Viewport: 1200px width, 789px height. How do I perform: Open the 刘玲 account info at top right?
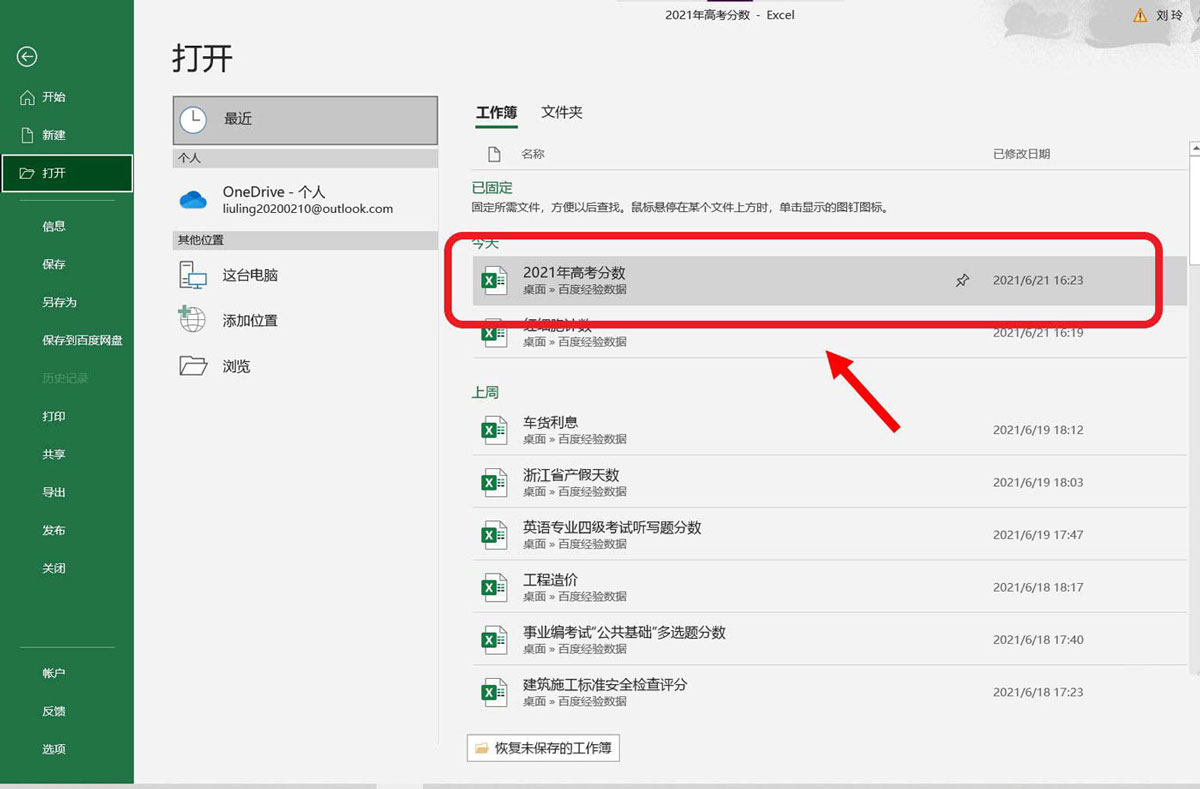[x=1169, y=15]
